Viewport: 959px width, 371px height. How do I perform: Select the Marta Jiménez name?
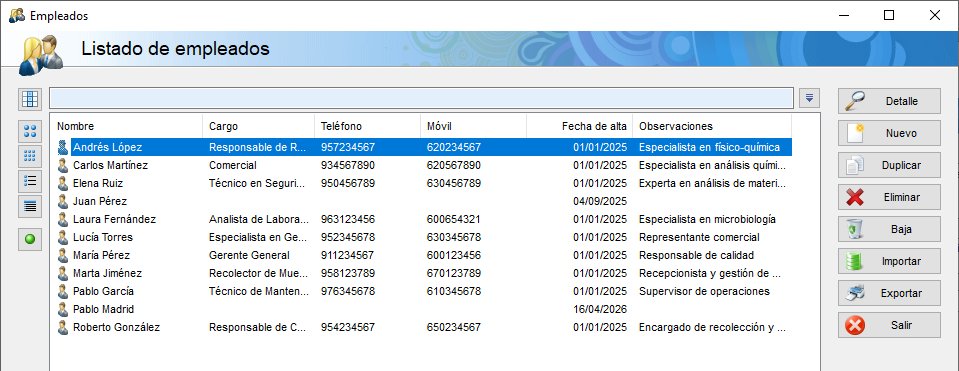(x=109, y=273)
